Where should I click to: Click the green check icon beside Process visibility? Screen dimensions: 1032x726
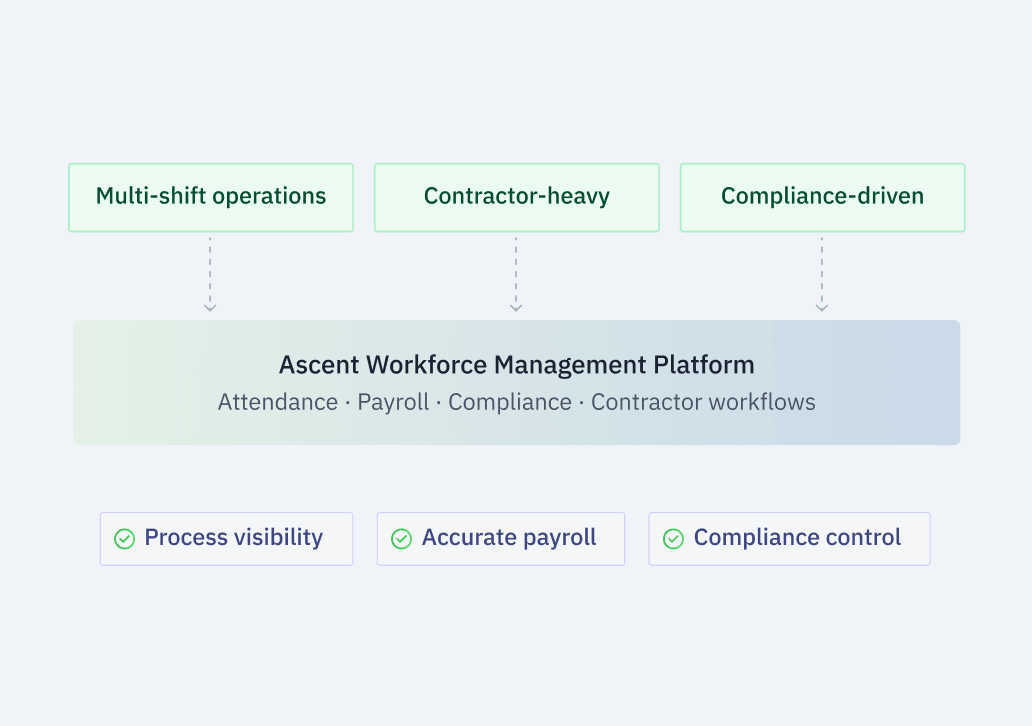[124, 538]
